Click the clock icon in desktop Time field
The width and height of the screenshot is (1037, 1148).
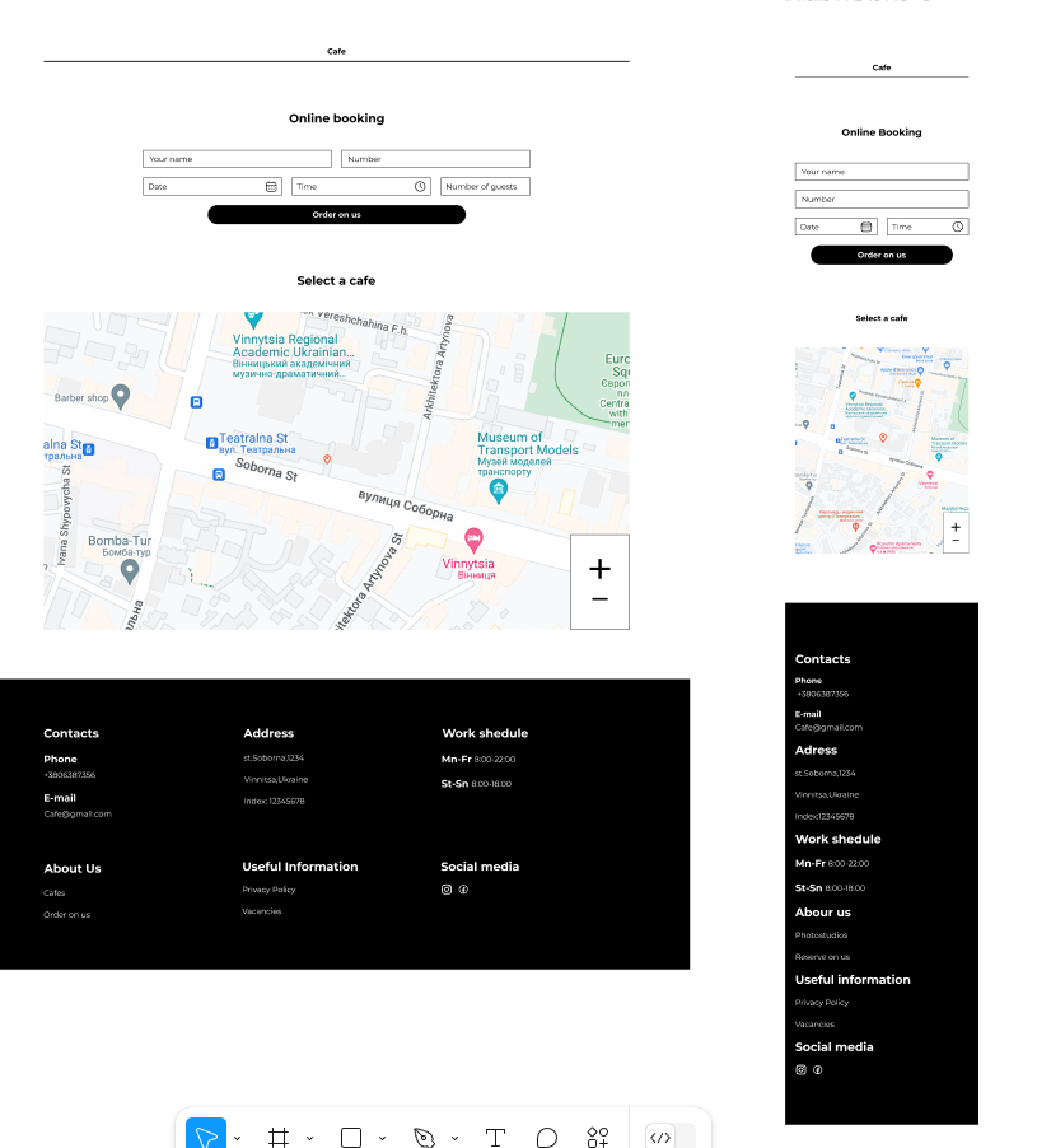click(x=420, y=186)
